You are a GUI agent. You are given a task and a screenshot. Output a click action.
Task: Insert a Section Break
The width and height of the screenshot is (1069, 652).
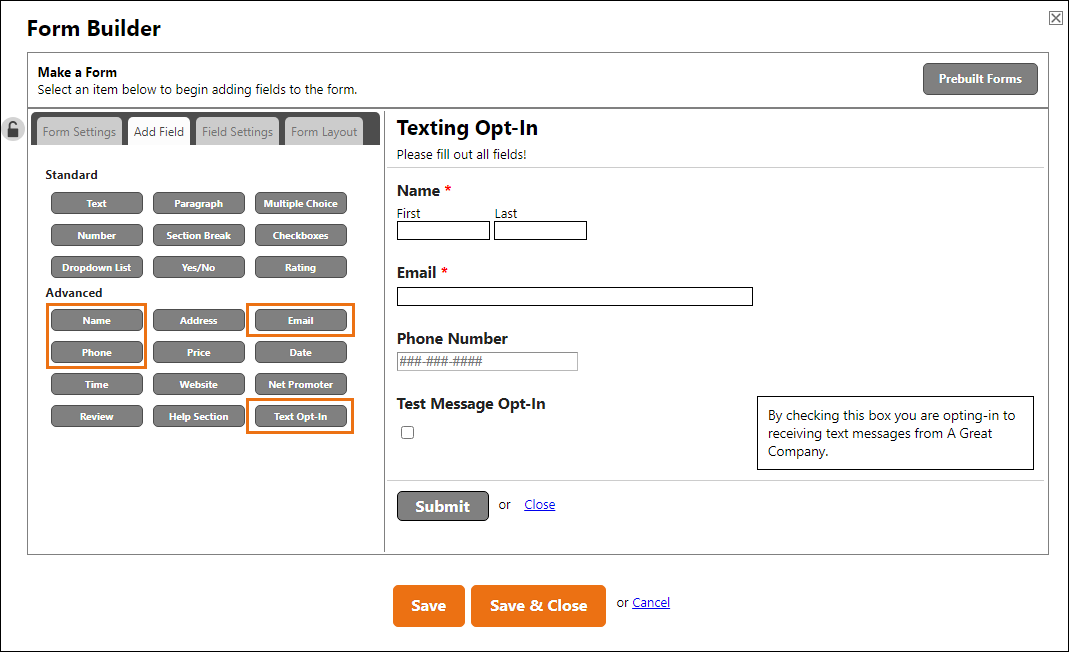coord(198,235)
